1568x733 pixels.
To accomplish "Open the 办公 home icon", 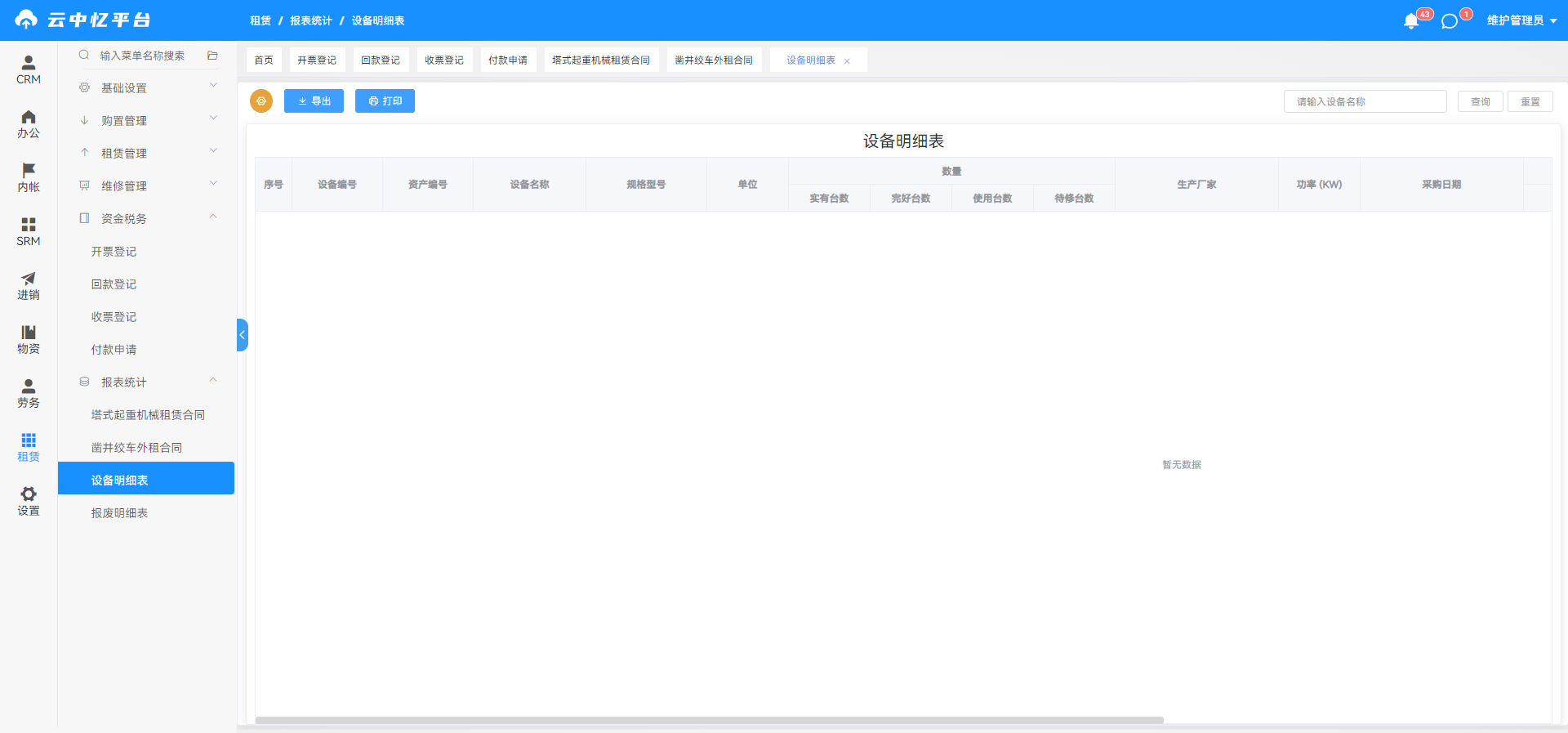I will click(29, 116).
